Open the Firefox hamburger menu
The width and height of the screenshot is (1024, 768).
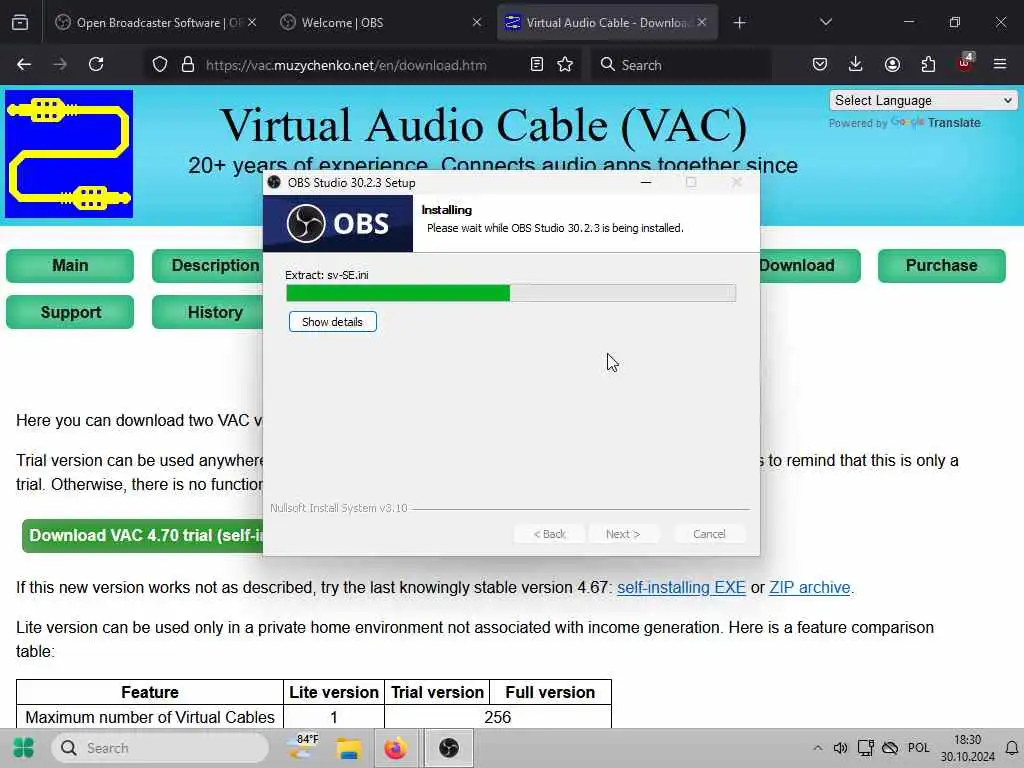(1000, 65)
